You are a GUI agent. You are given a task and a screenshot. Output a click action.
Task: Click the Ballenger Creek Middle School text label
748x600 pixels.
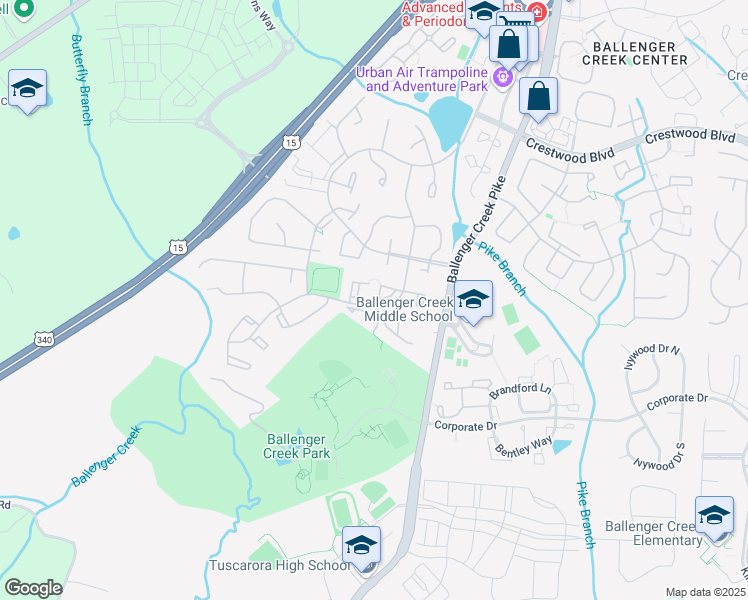[x=405, y=309]
